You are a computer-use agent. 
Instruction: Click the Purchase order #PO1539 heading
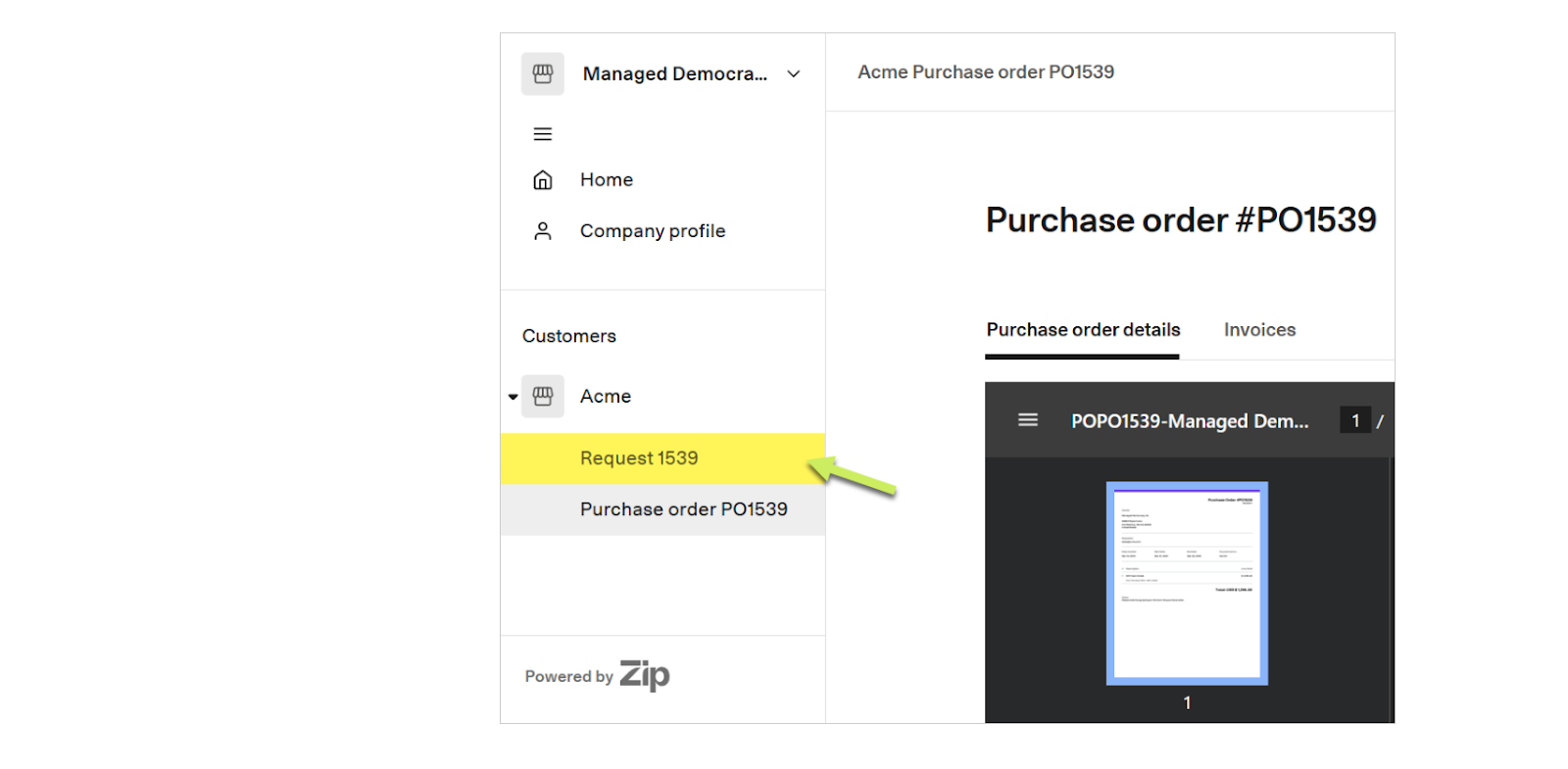pyautogui.click(x=1181, y=220)
